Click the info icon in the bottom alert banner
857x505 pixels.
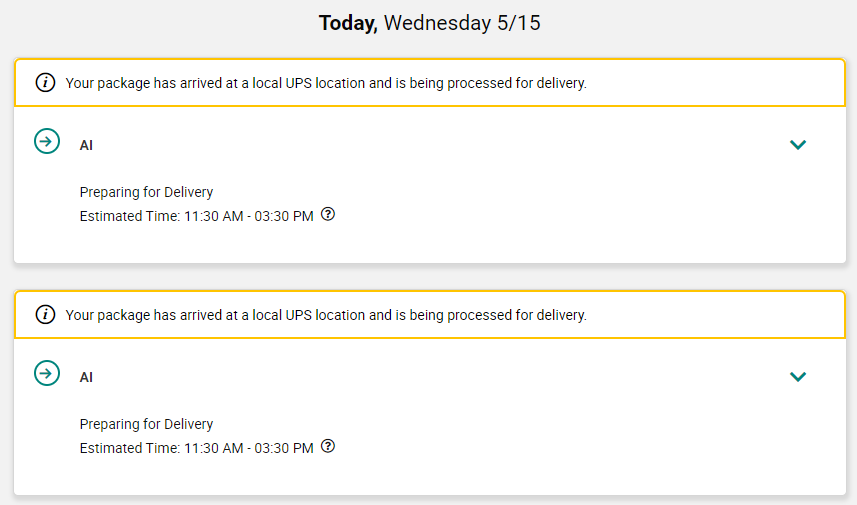click(x=46, y=315)
